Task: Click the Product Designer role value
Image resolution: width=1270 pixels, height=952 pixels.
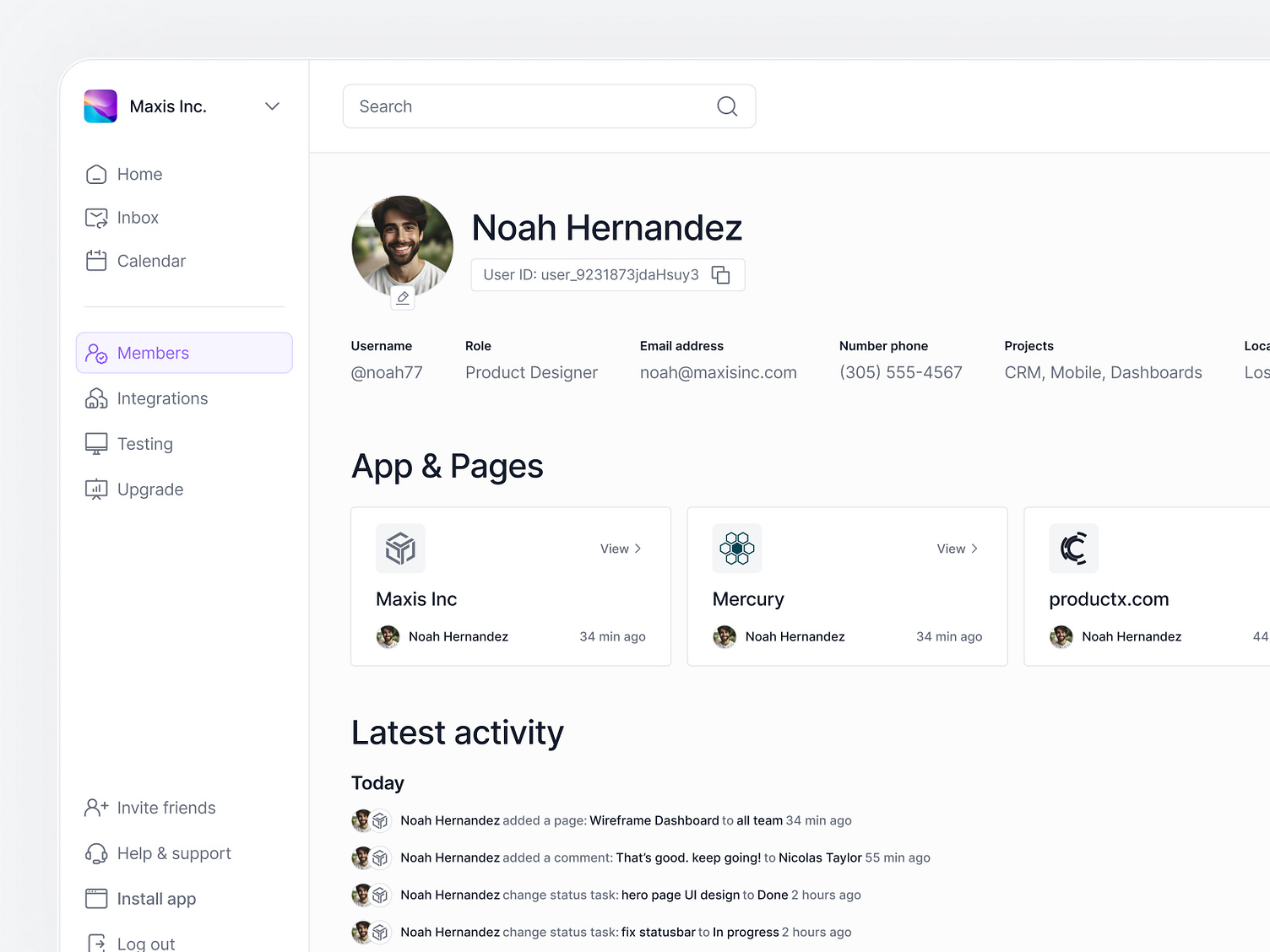Action: click(x=531, y=372)
